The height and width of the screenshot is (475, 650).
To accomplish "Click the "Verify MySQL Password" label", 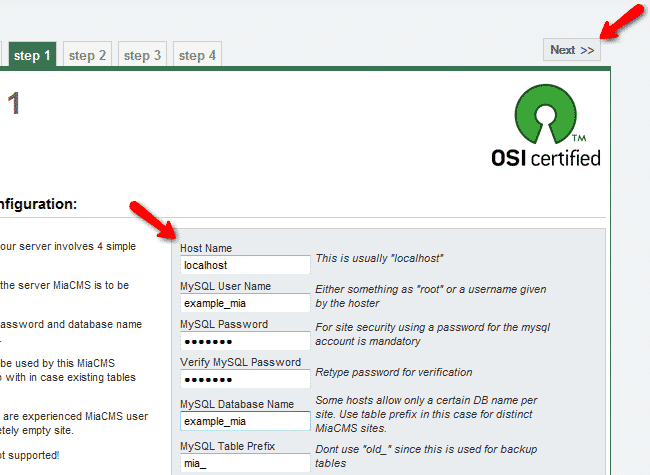I will click(239, 362).
